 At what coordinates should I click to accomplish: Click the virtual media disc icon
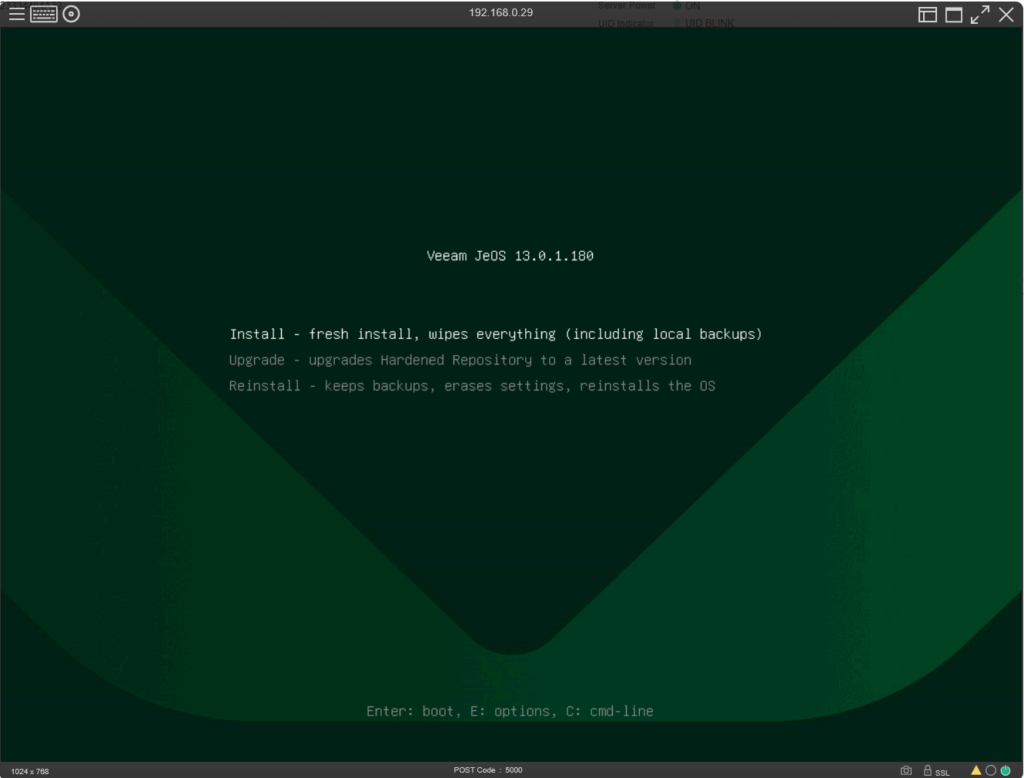(71, 14)
